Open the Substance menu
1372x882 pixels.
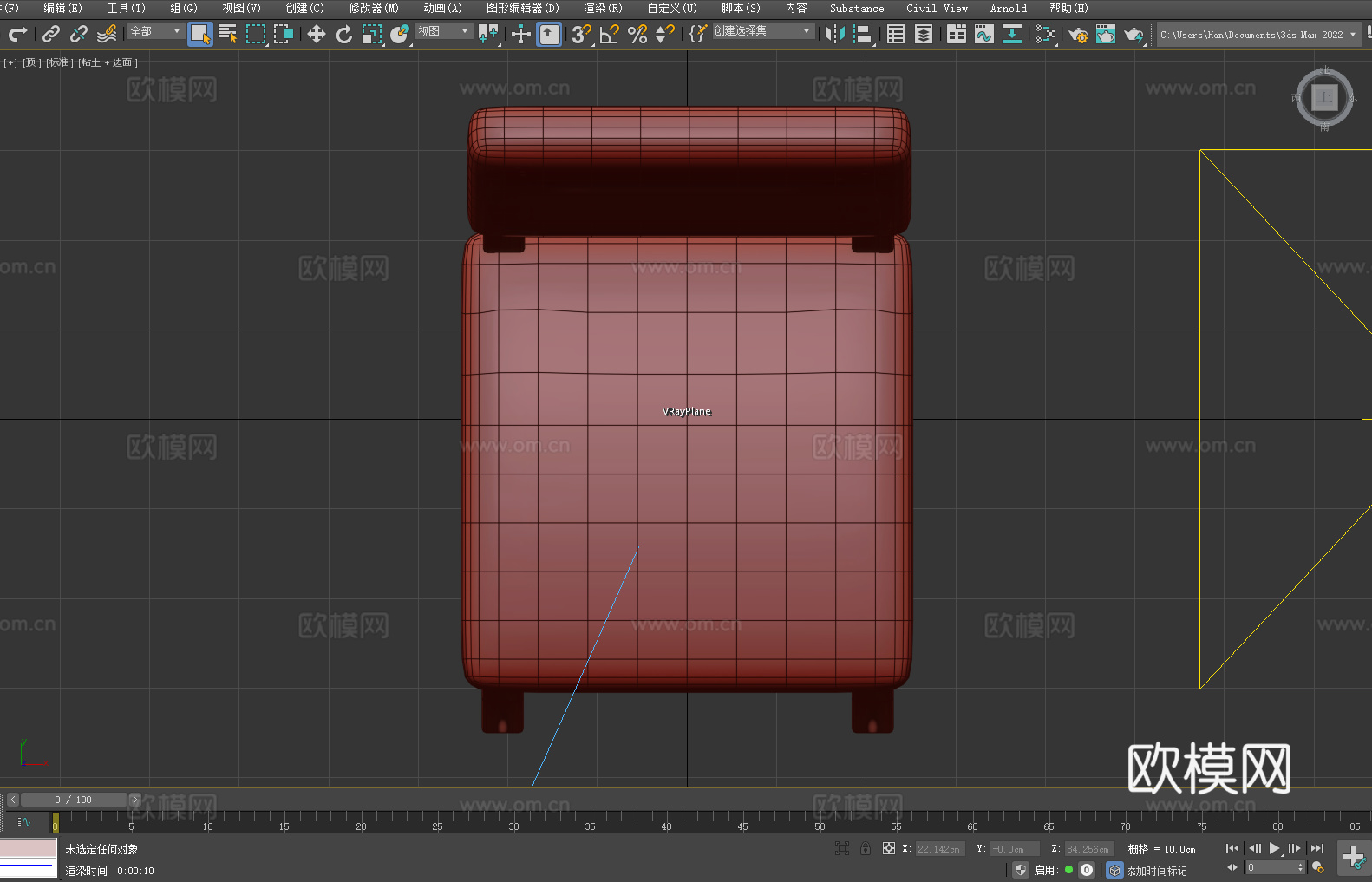coord(857,8)
